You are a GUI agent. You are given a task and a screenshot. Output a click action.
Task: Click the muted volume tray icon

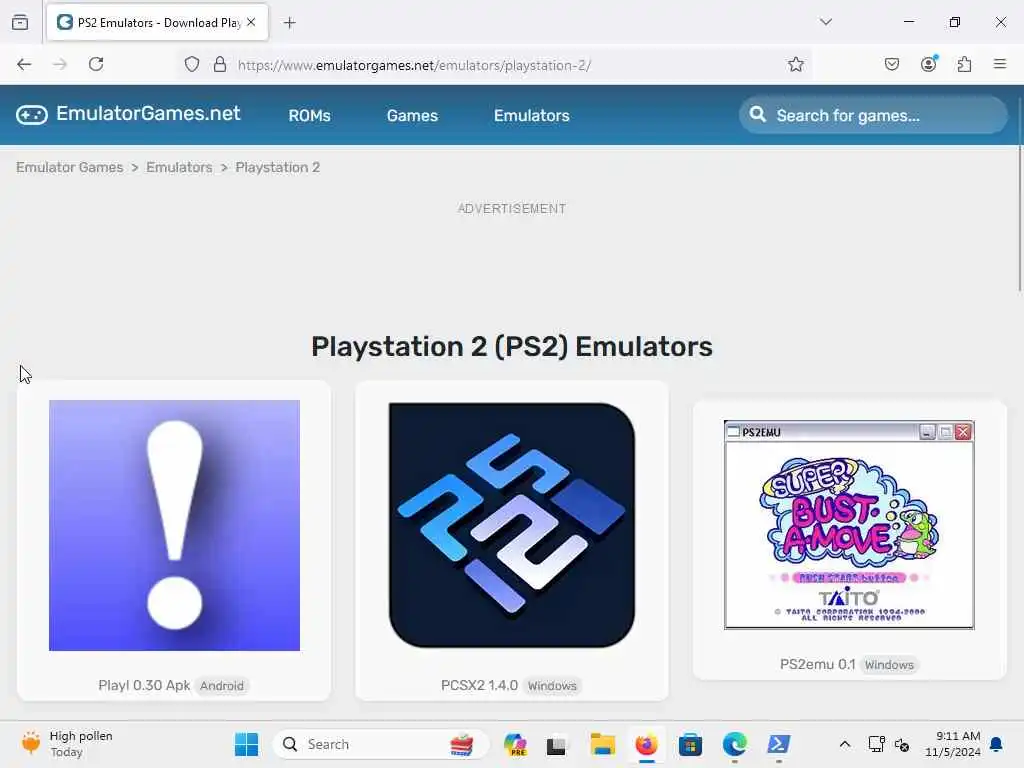pyautogui.click(x=902, y=744)
